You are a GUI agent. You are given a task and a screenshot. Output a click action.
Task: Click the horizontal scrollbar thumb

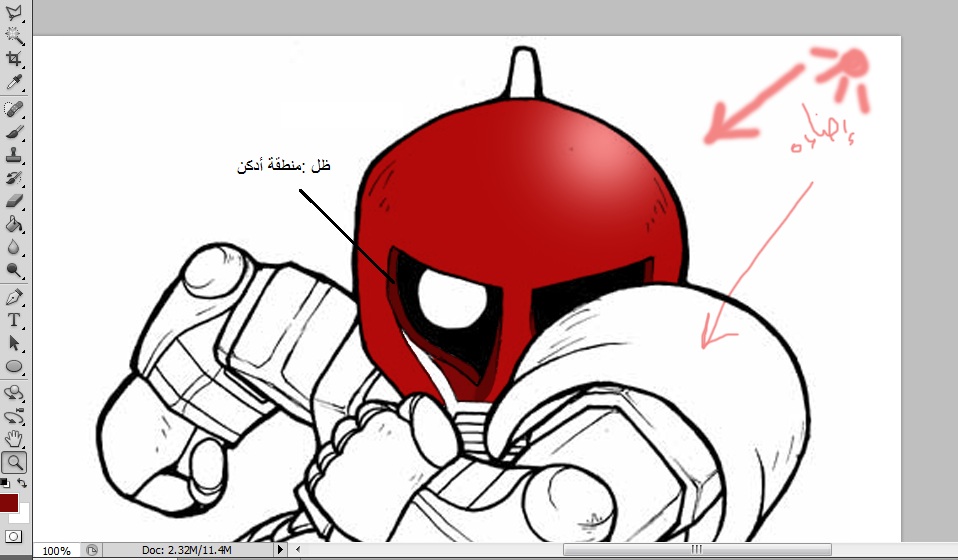(x=697, y=550)
